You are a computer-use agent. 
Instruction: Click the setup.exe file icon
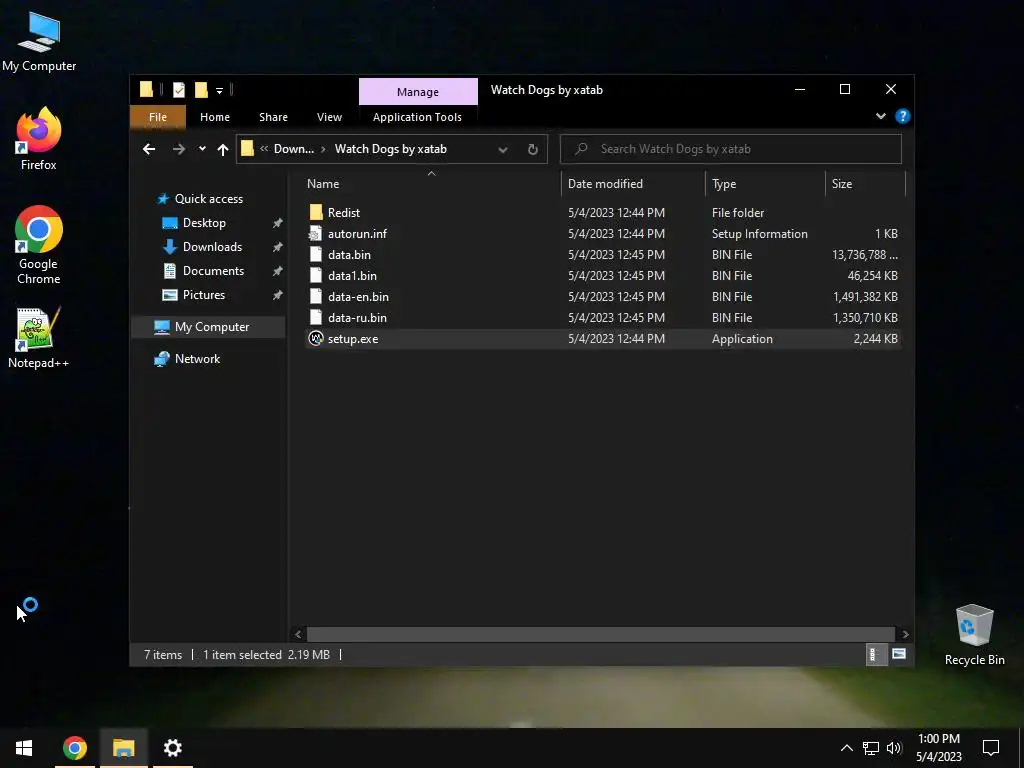tap(316, 338)
